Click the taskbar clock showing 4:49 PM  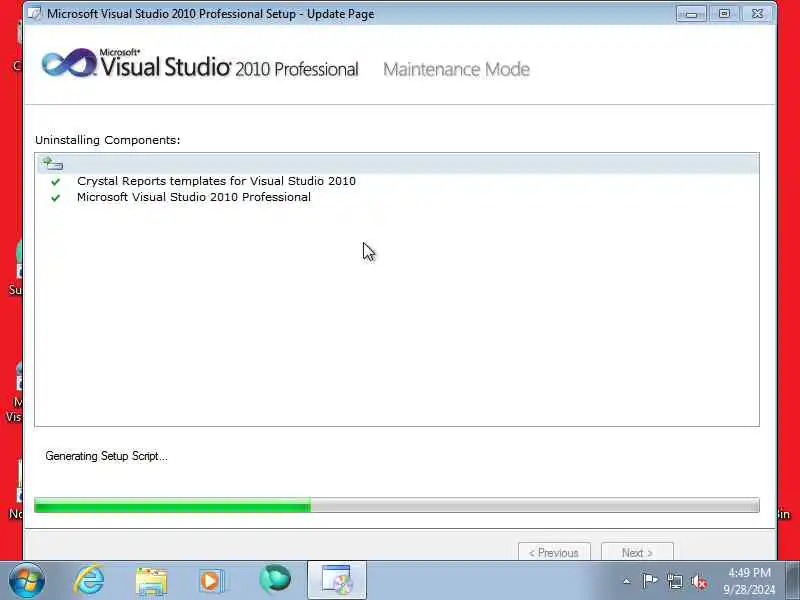tap(749, 581)
